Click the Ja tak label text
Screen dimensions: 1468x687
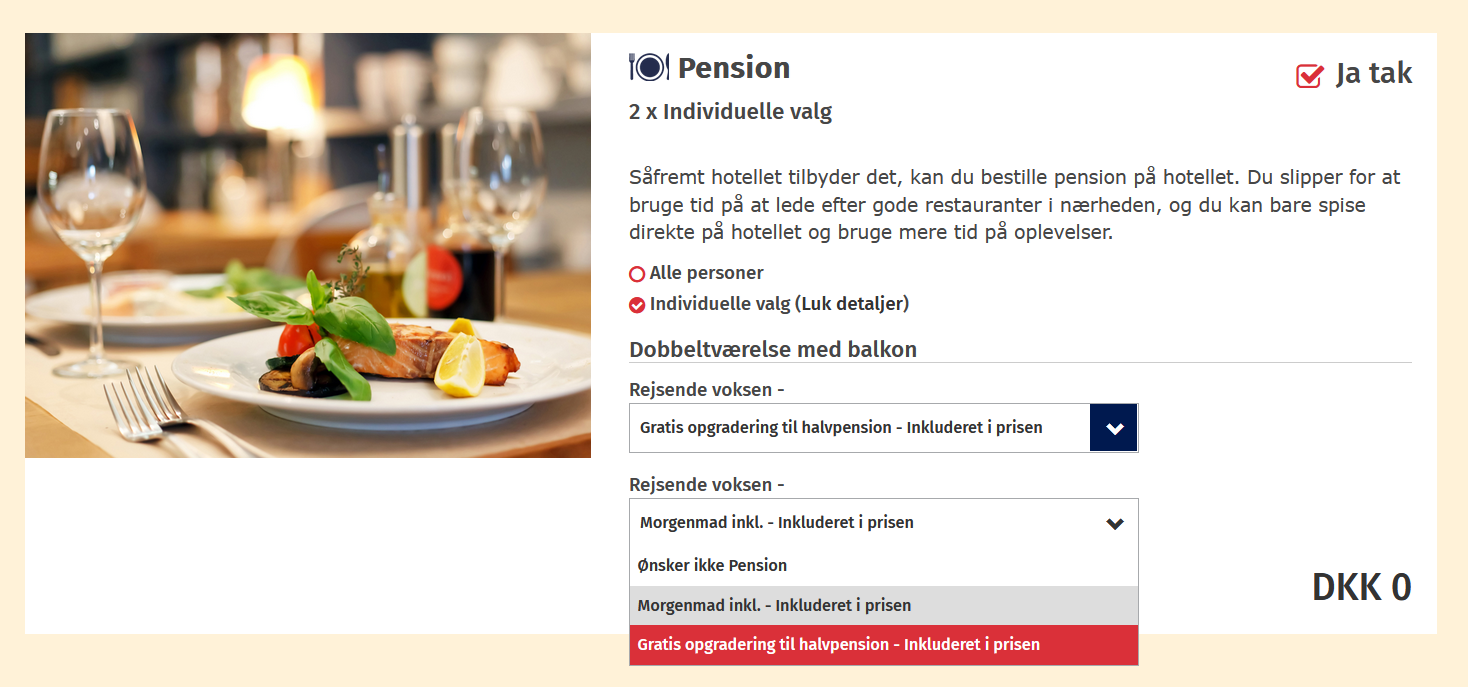[1374, 74]
